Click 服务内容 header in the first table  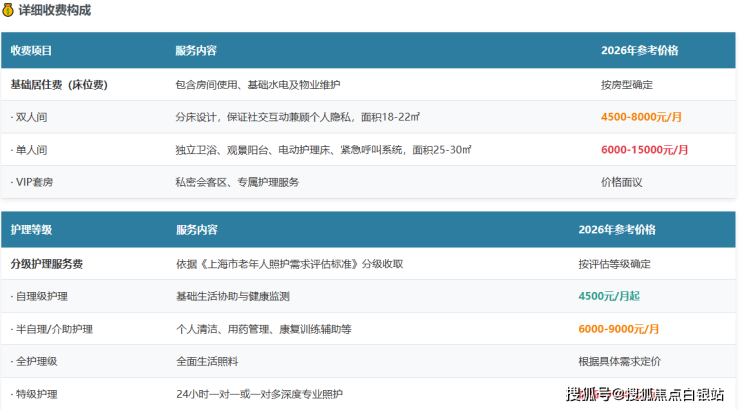pyautogui.click(x=196, y=50)
